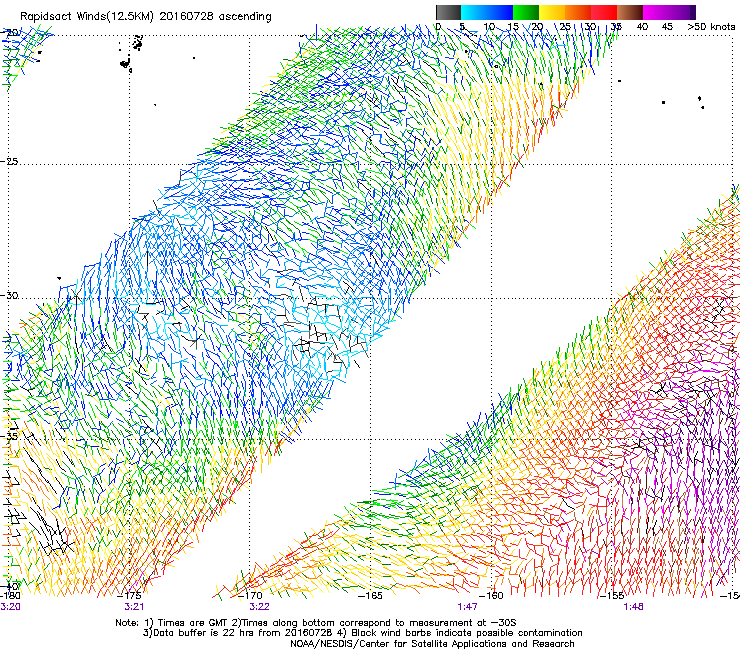Click the '1:48' swath time label
This screenshot has width=740, height=650.
(x=633, y=607)
